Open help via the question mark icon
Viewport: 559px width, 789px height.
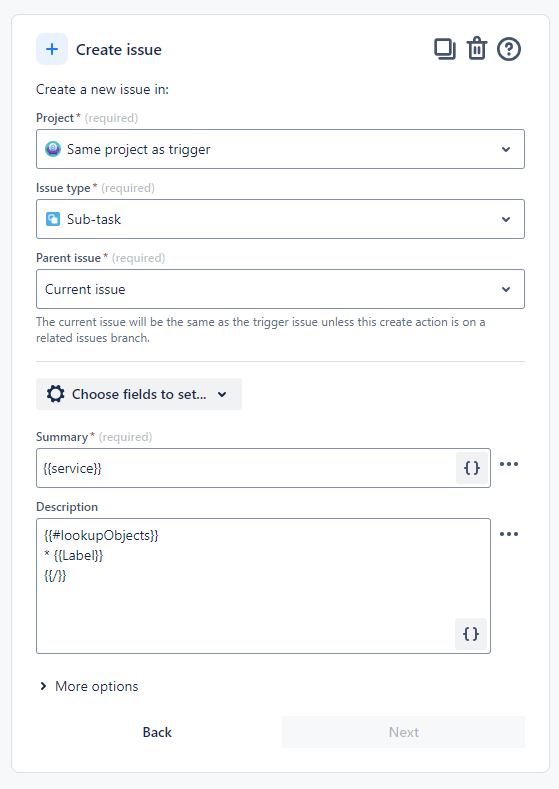[509, 49]
